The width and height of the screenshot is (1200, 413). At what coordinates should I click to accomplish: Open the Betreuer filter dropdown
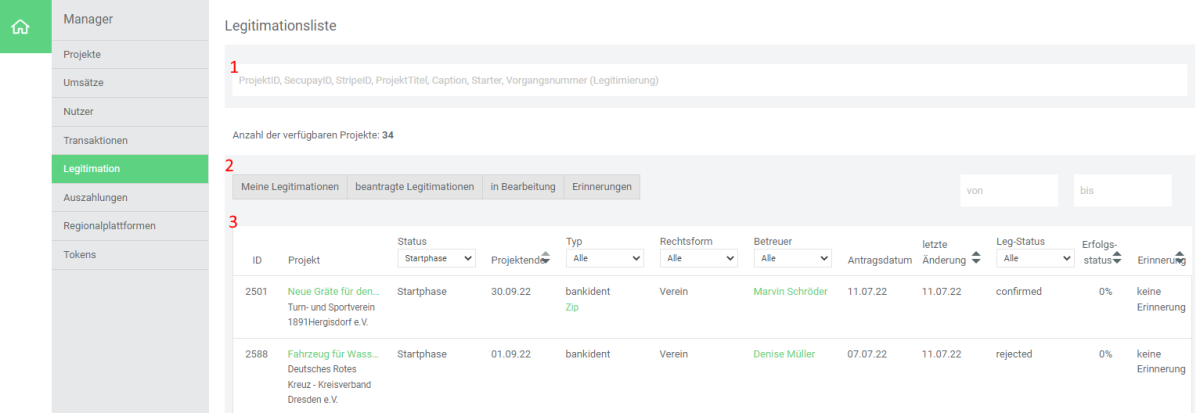point(792,258)
